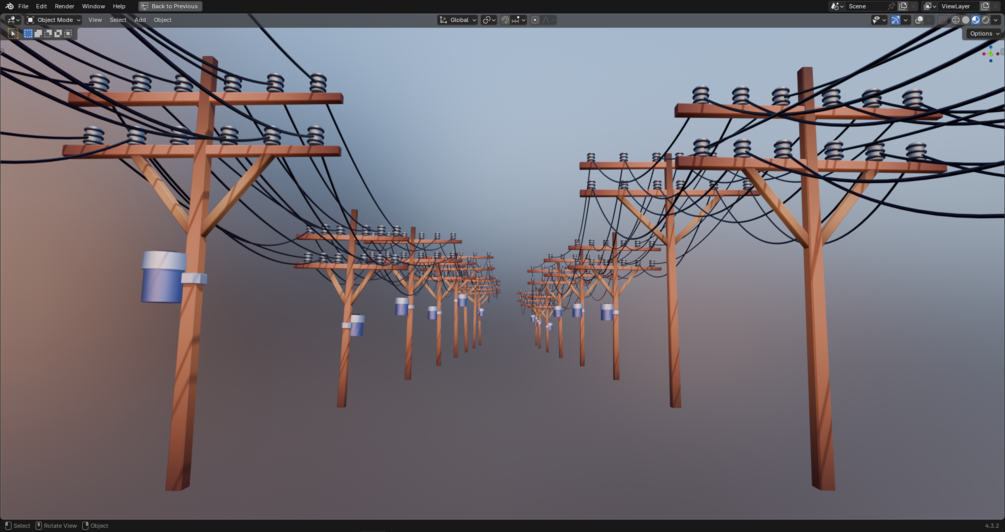Open the snapping options dropdown

519,20
